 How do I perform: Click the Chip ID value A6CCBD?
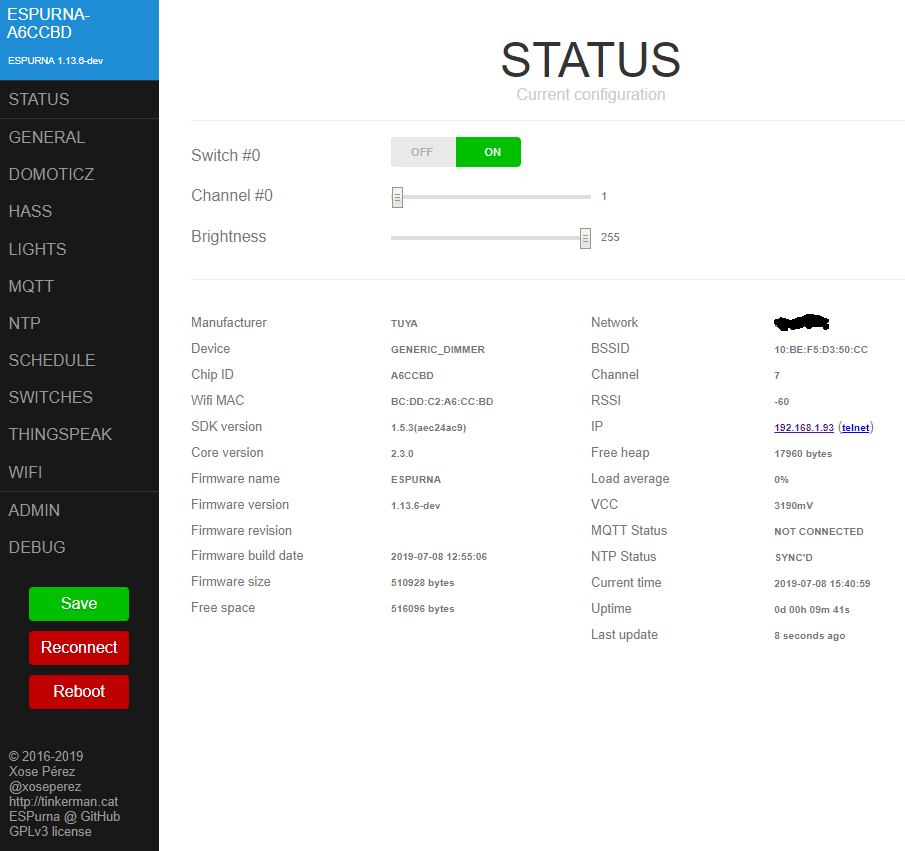(412, 375)
